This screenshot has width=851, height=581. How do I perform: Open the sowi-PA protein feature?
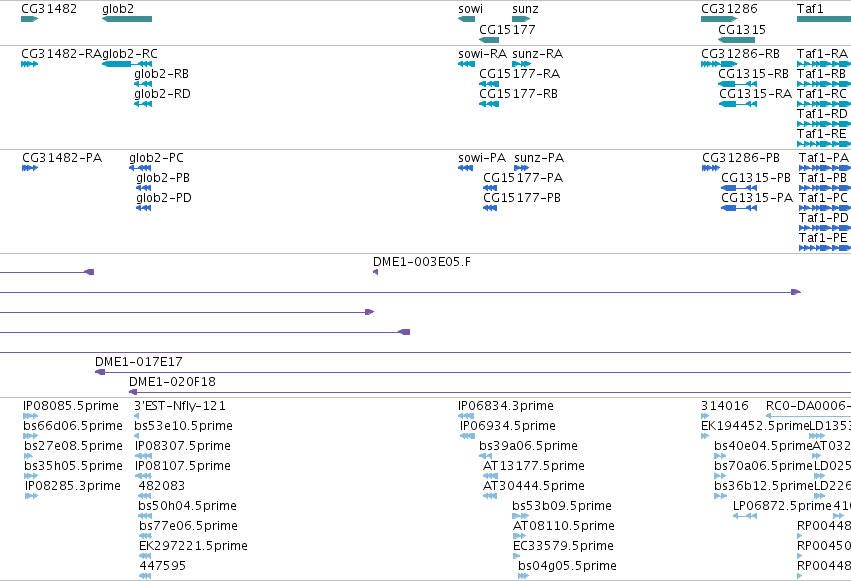point(466,168)
